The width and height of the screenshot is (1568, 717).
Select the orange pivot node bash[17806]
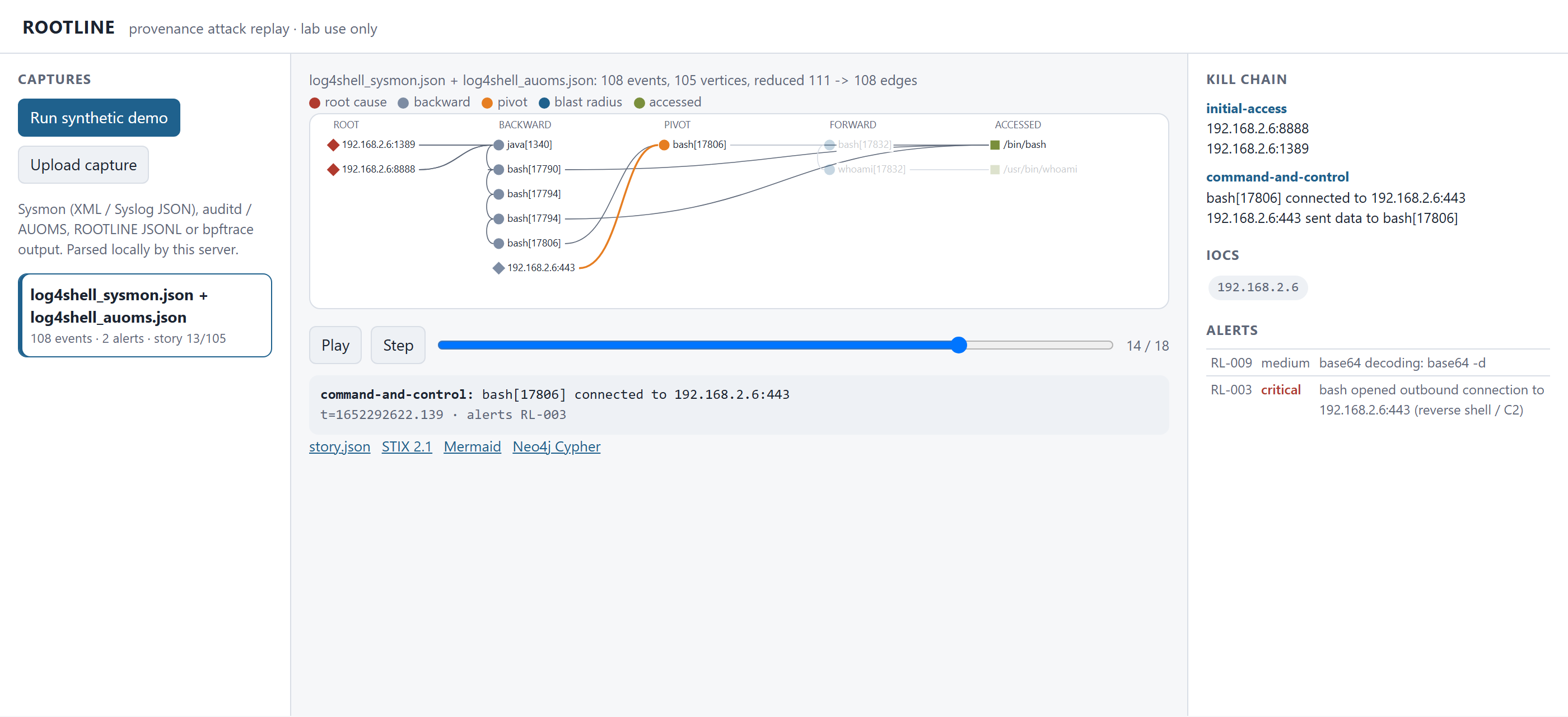coord(664,145)
